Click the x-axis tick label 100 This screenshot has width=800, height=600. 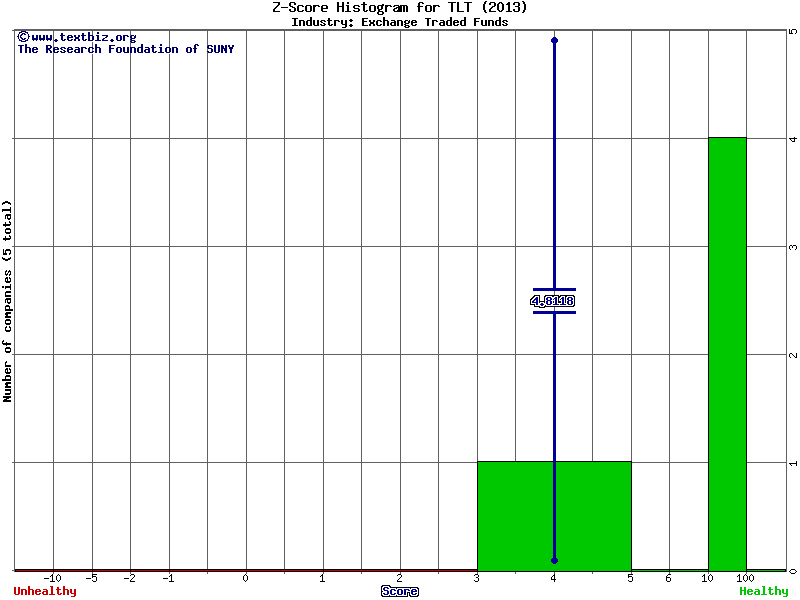click(745, 578)
